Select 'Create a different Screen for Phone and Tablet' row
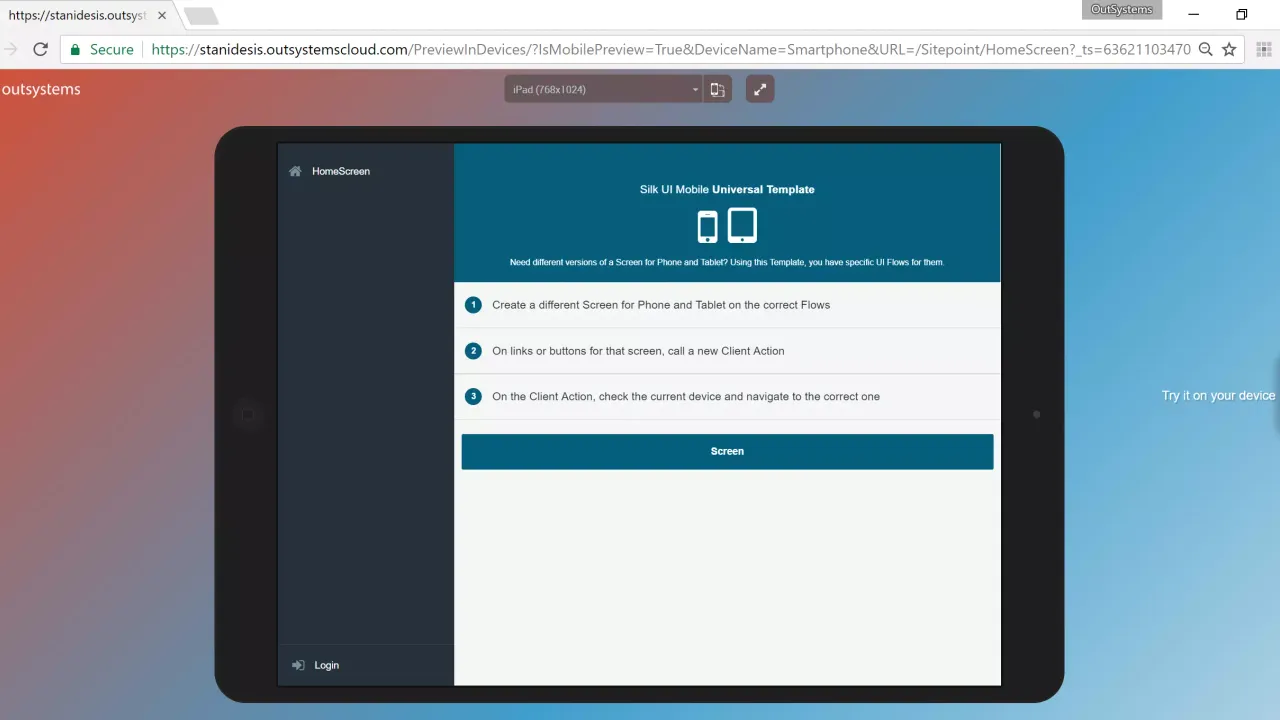 tap(727, 305)
